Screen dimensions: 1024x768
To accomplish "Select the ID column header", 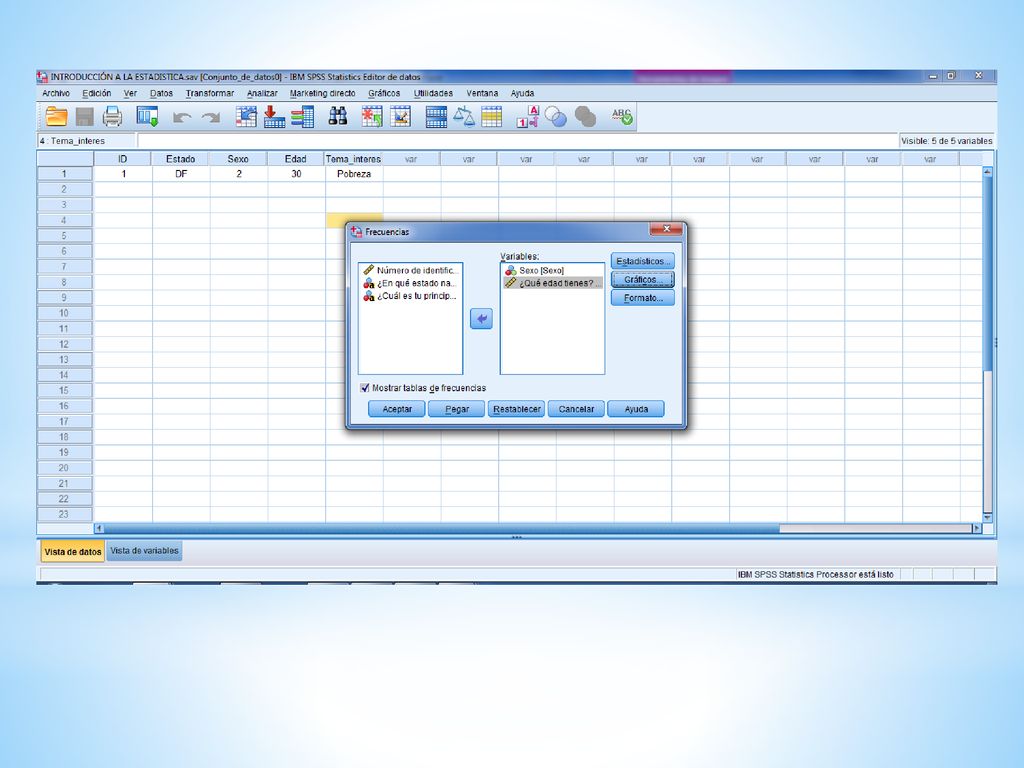I will coord(123,159).
